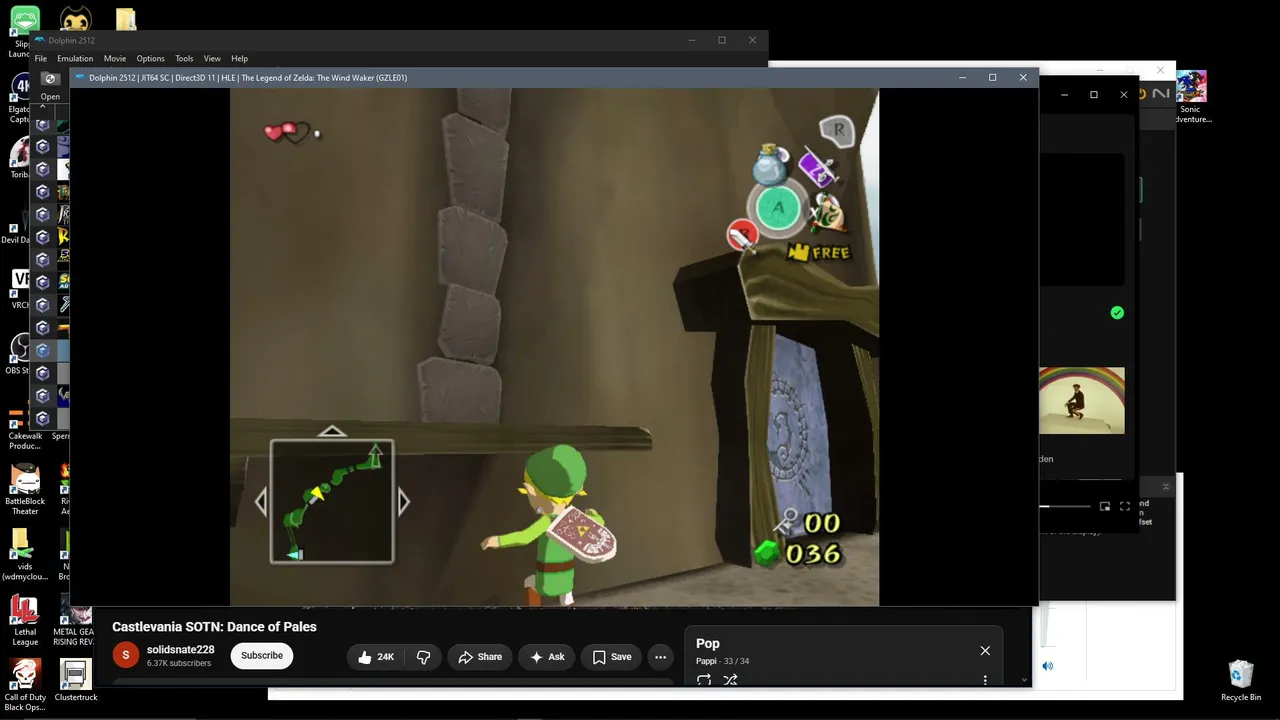
Task: Click the purple telescope item icon in HUD
Action: coord(817,168)
